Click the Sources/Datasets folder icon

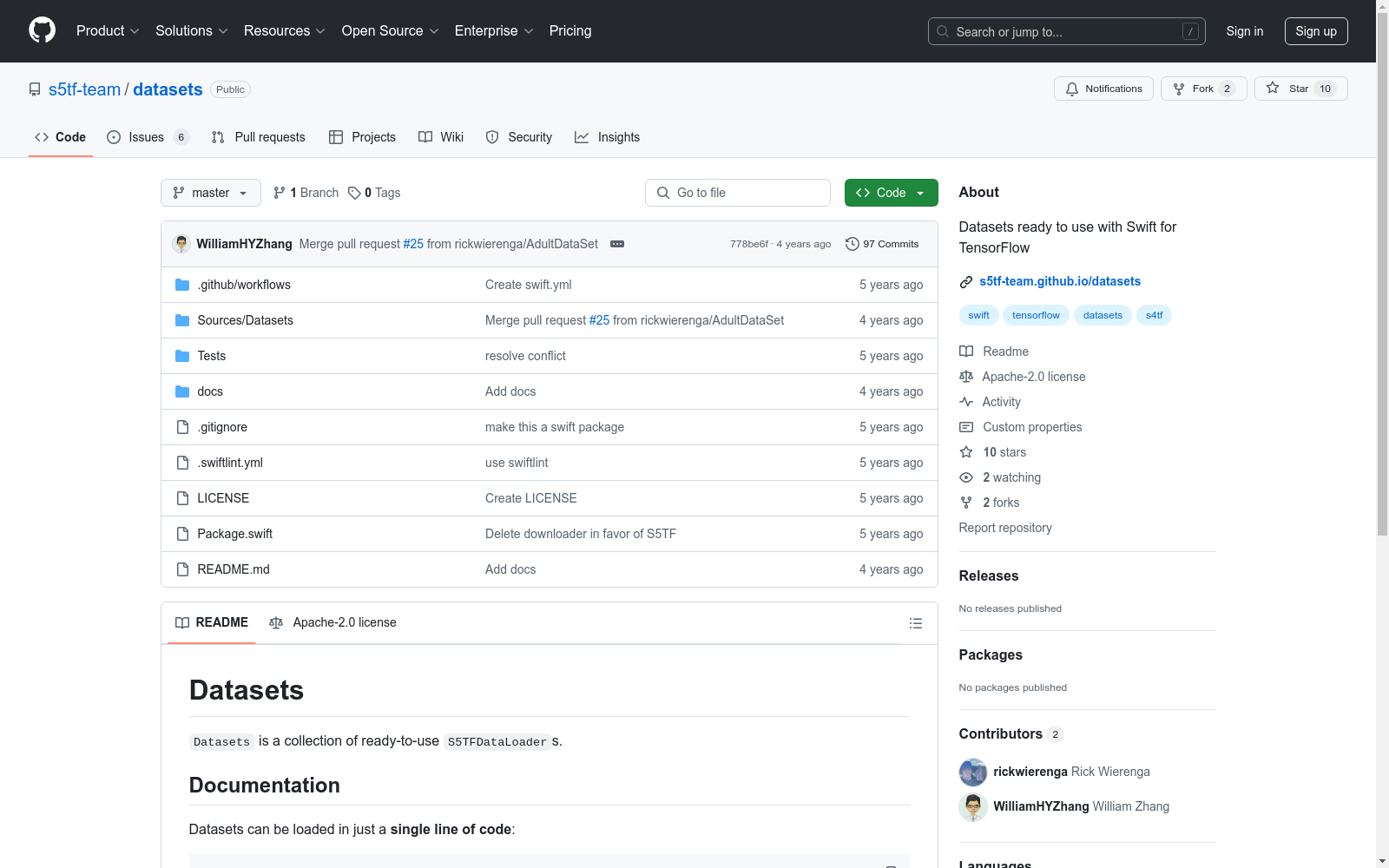182,320
